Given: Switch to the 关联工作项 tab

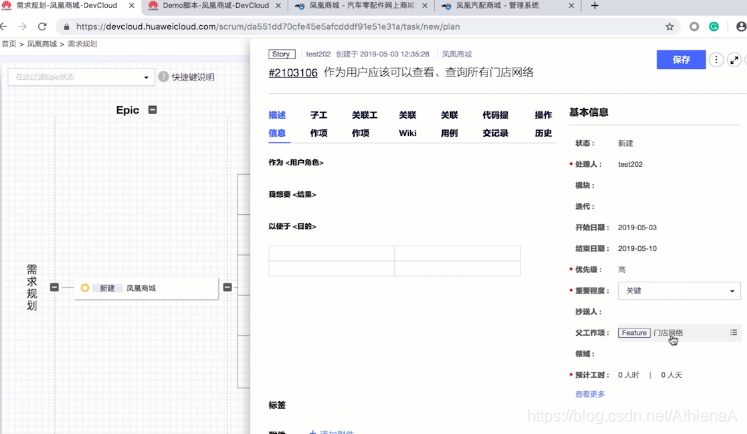Looking at the screenshot, I should tap(364, 124).
